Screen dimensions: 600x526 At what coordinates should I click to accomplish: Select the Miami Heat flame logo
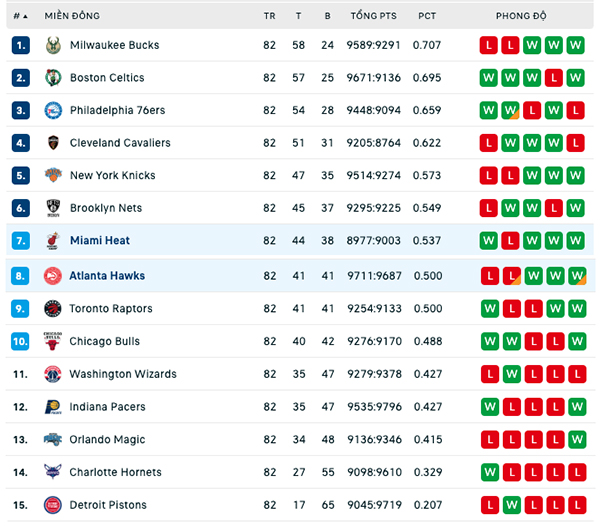[53, 241]
